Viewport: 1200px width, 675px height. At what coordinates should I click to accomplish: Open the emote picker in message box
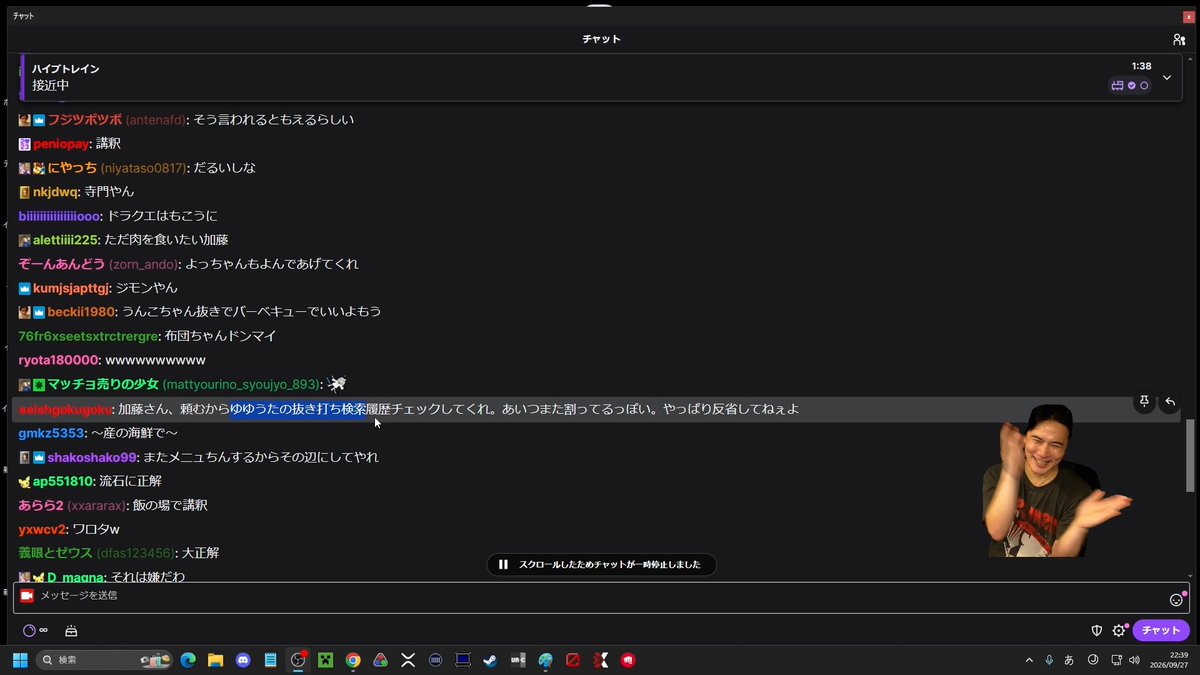click(x=1176, y=600)
